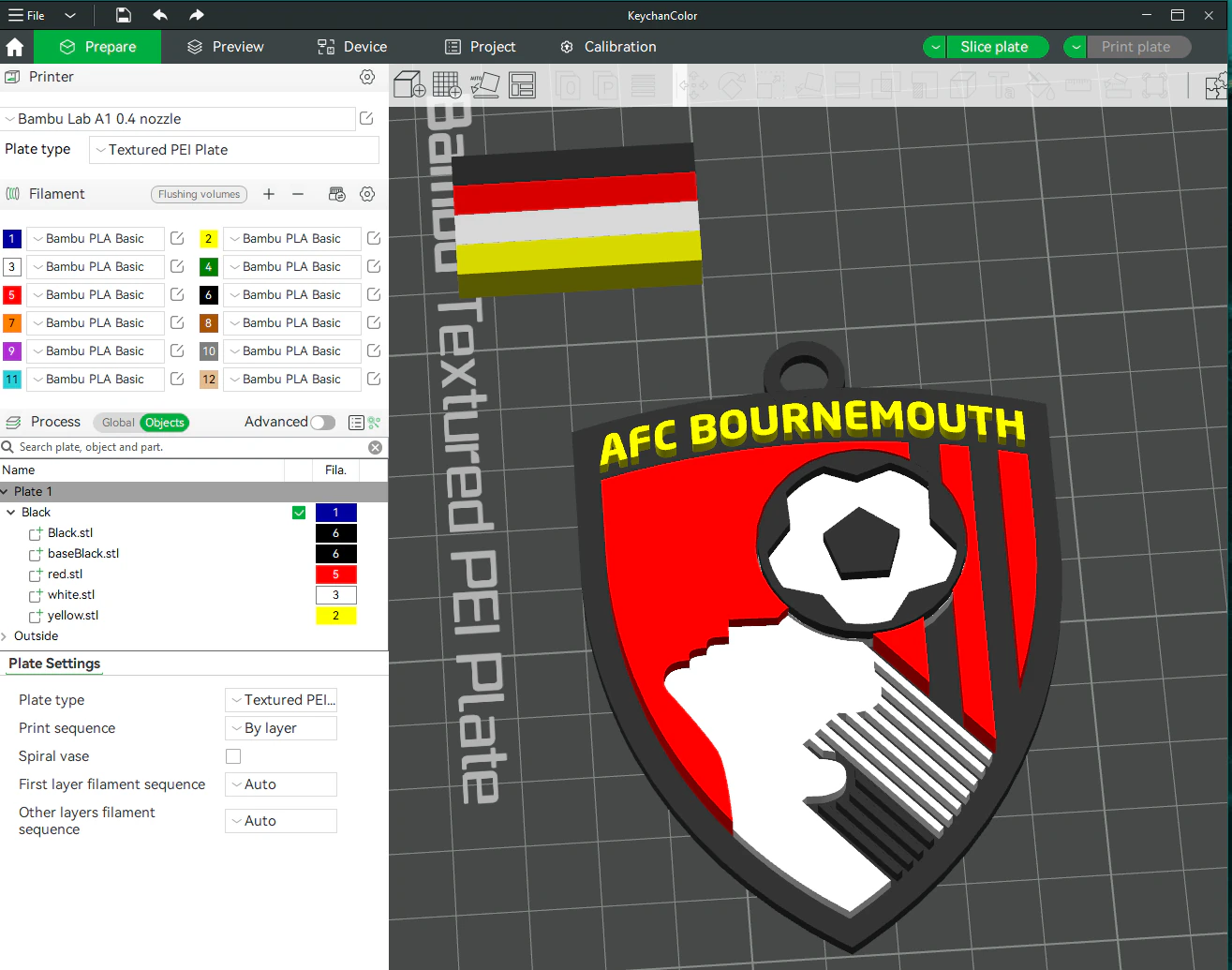This screenshot has height=970, width=1232.
Task: Edit filament 2 preset icon
Action: (x=374, y=238)
